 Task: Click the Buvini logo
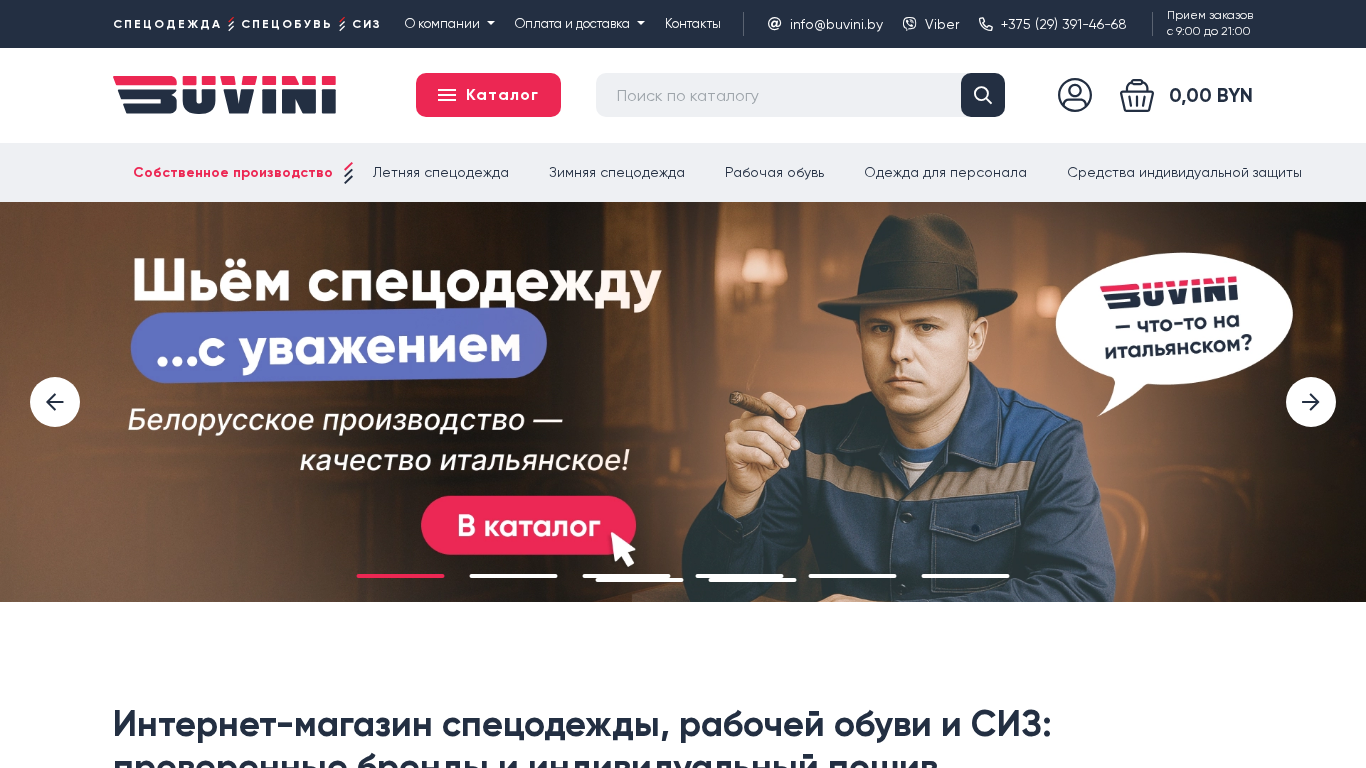[x=224, y=95]
